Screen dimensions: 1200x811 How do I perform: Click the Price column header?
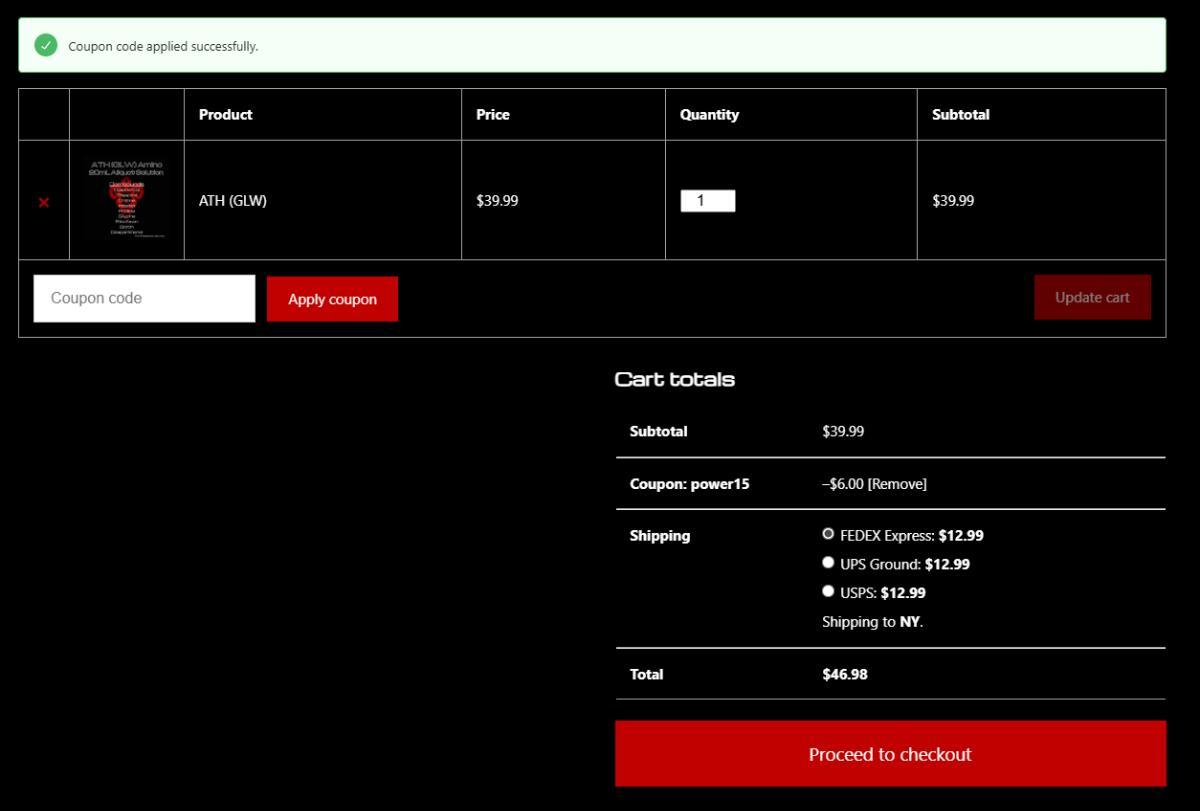[x=493, y=115]
